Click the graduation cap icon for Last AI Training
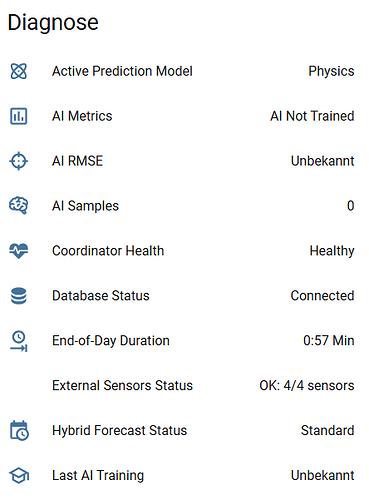This screenshot has width=369, height=500. tap(19, 476)
